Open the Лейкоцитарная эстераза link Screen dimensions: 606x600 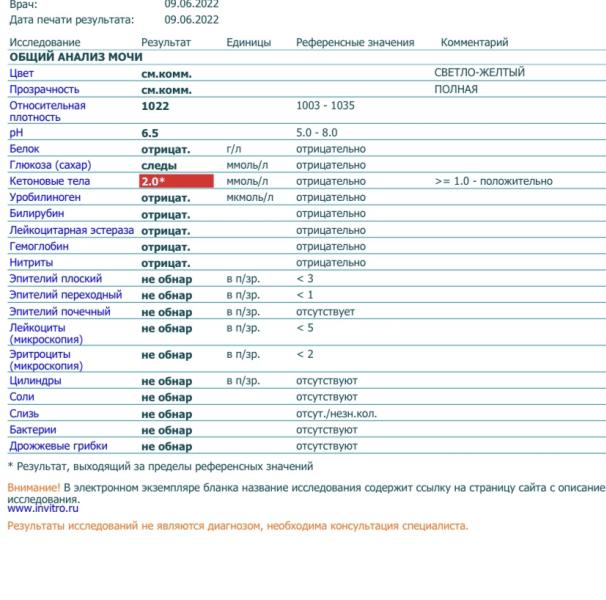click(71, 230)
